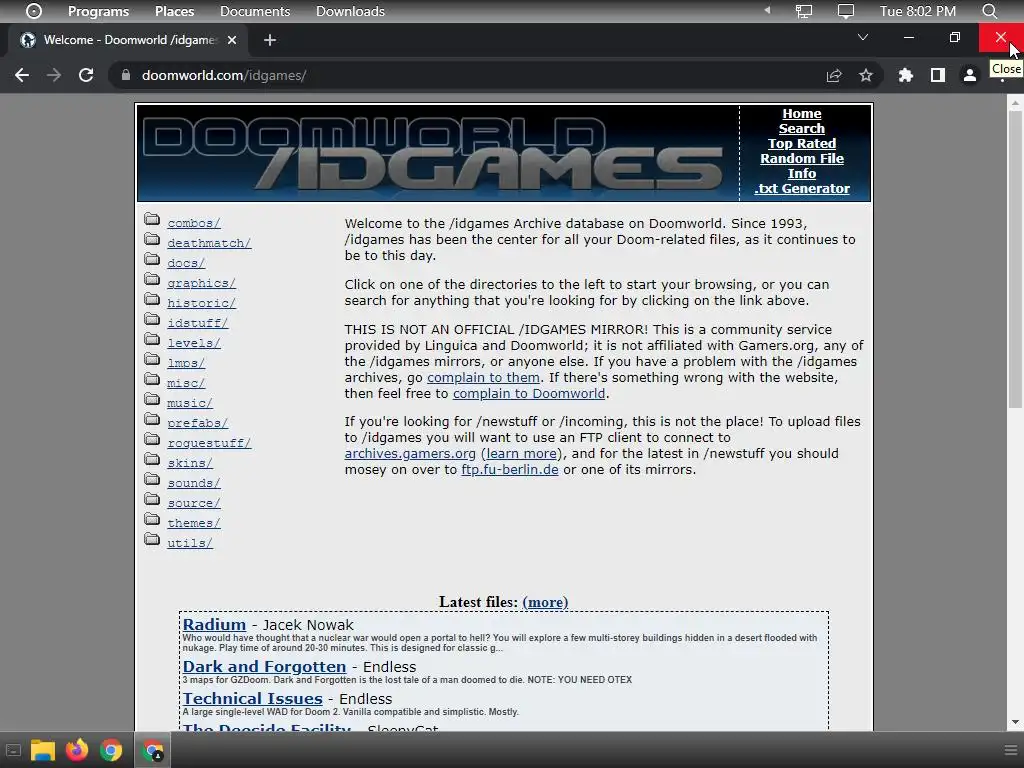Open the profile avatar menu
The width and height of the screenshot is (1024, 768).
point(970,75)
